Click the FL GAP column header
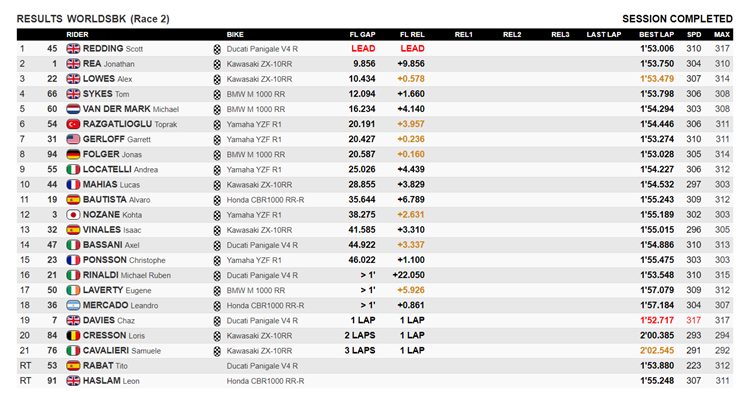The height and width of the screenshot is (393, 745). click(x=363, y=34)
